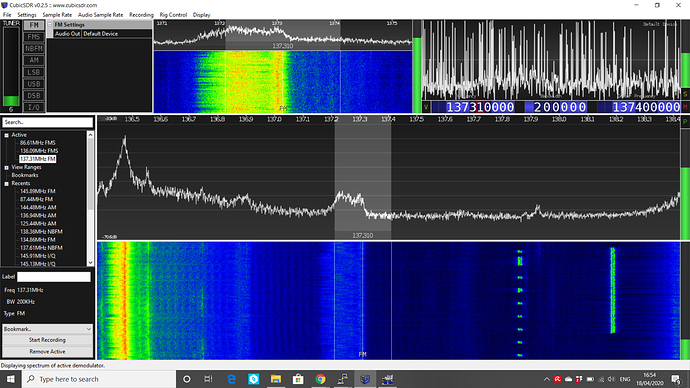Open the Audio Out Default Device field
Screen dimensions: 690x388
tap(116, 33)
